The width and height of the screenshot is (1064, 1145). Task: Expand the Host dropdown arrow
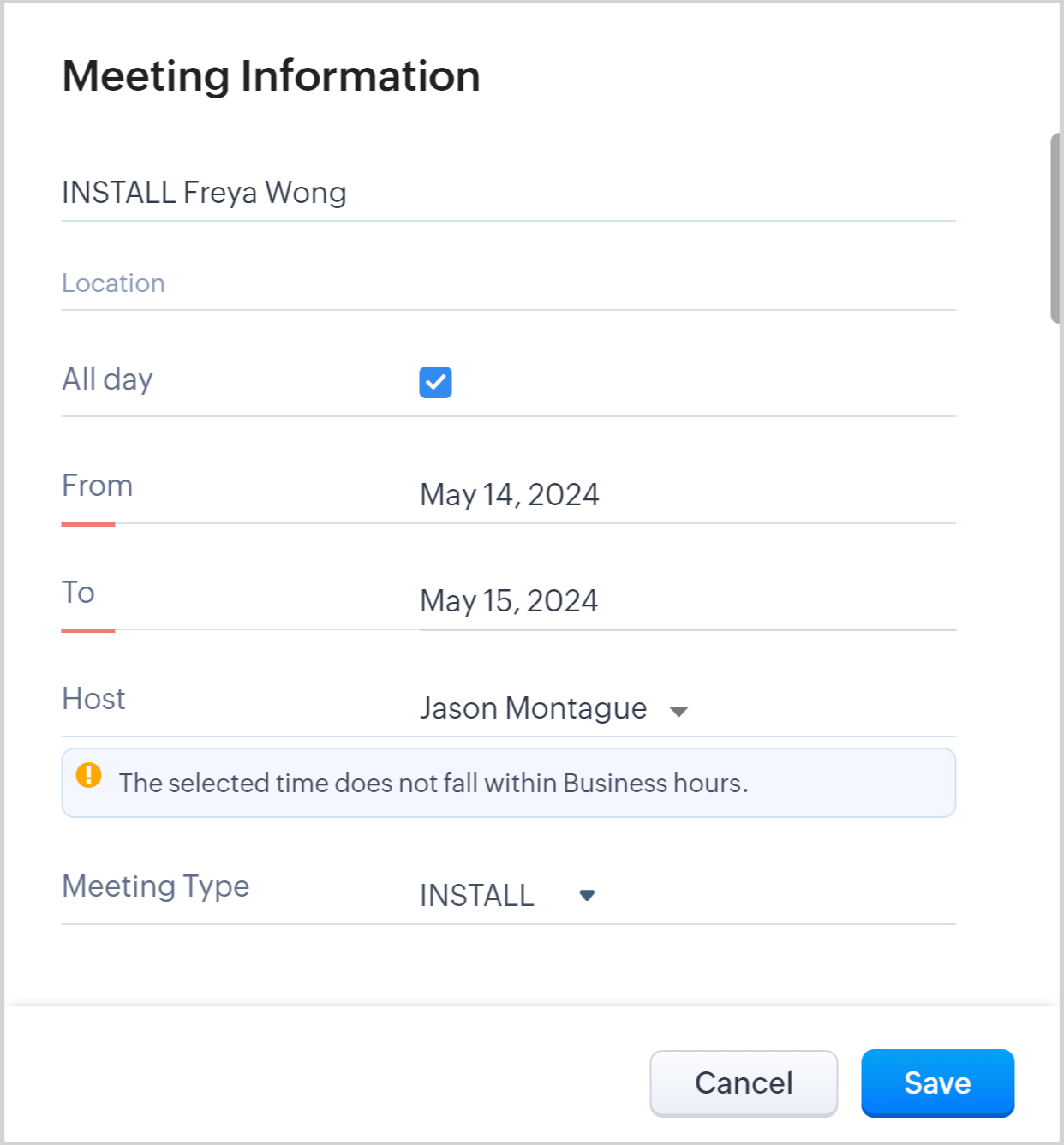[678, 712]
